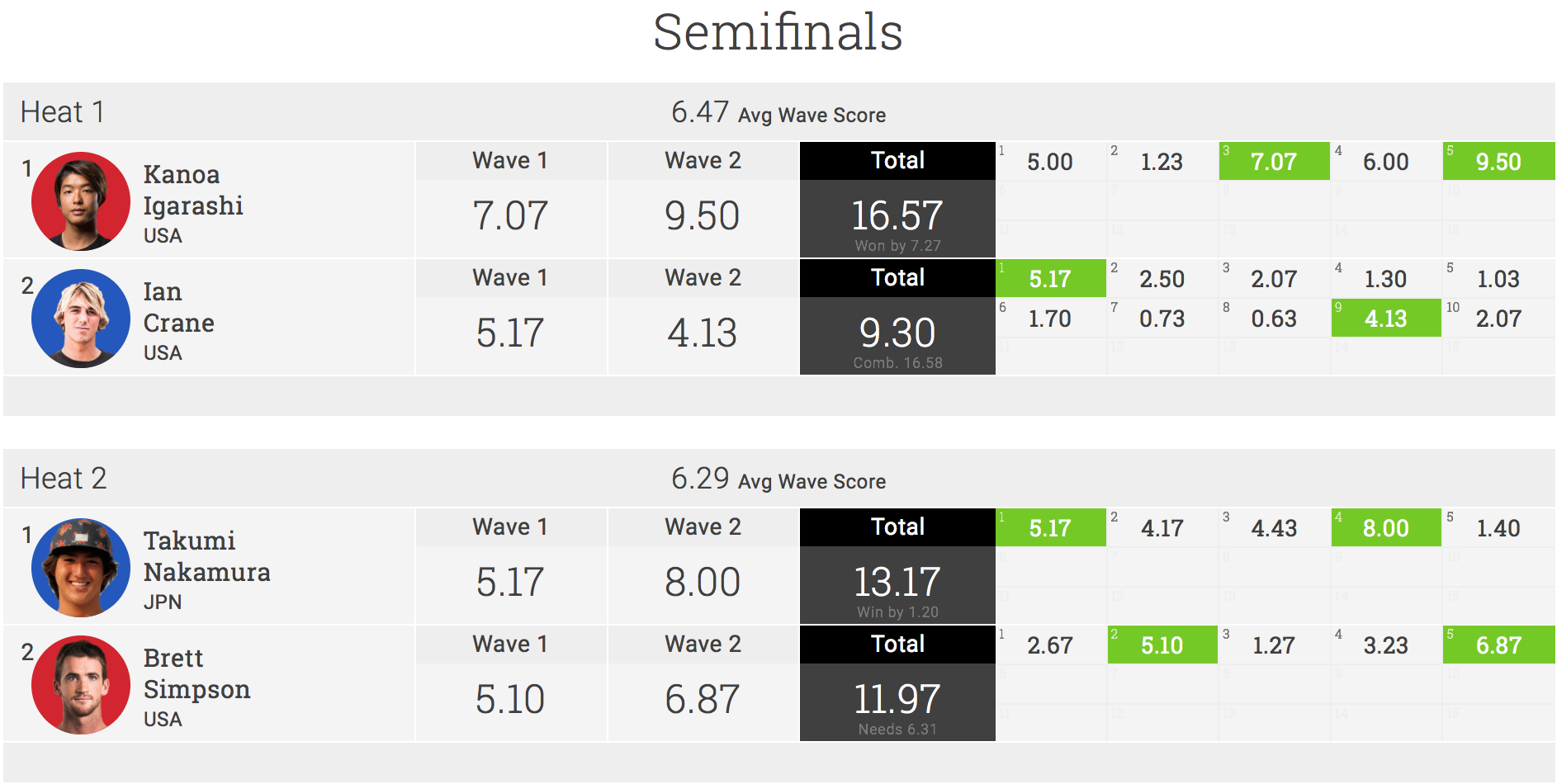Click the Heat 2 header label

64,479
